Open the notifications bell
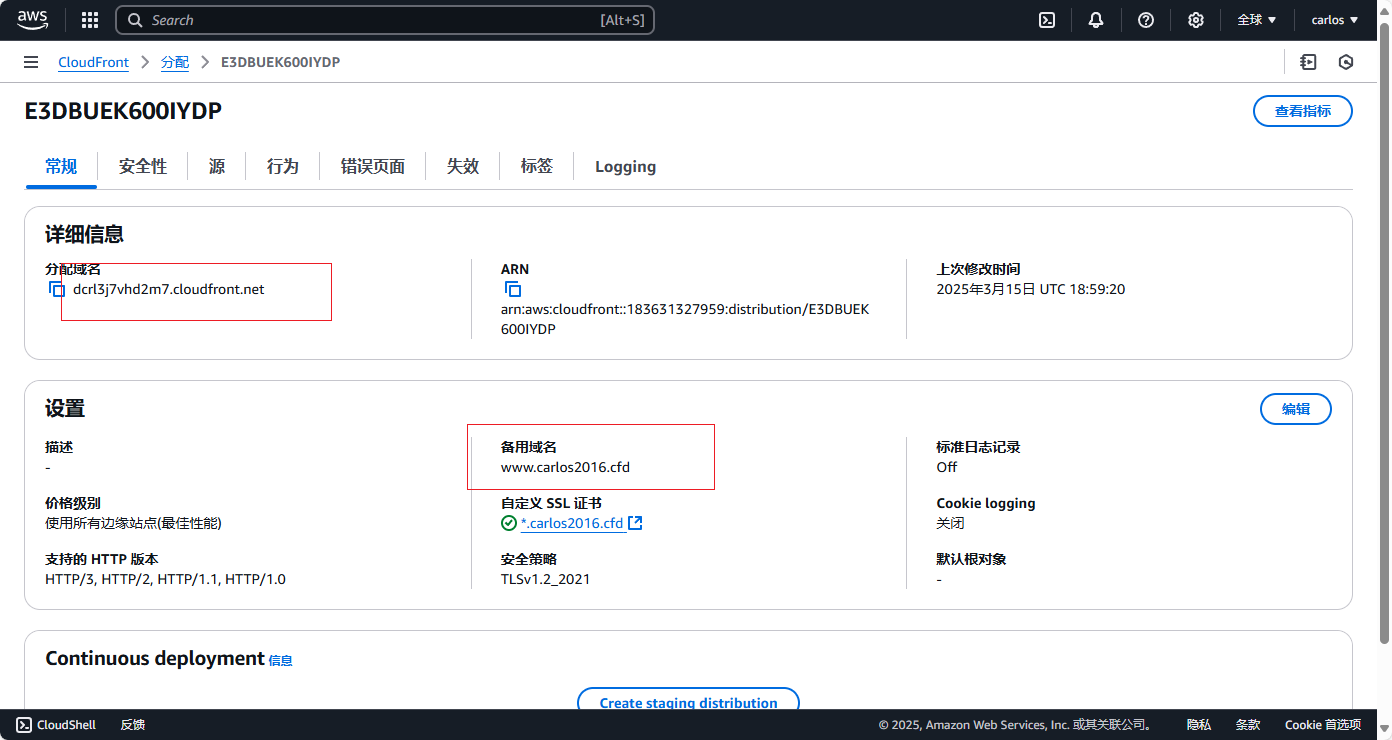This screenshot has height=740, width=1392. [x=1096, y=20]
